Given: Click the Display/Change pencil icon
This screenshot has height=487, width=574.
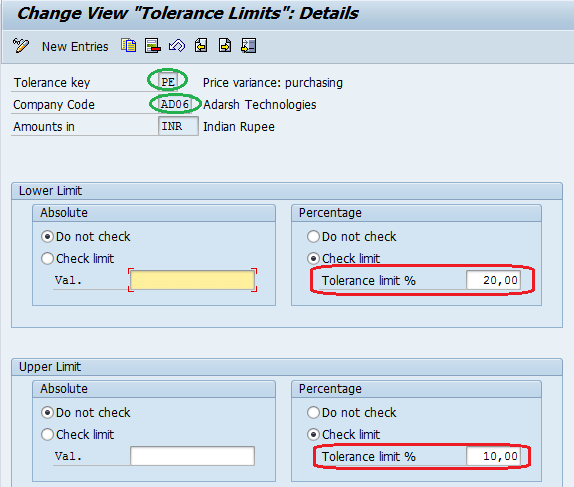Looking at the screenshot, I should (20, 46).
